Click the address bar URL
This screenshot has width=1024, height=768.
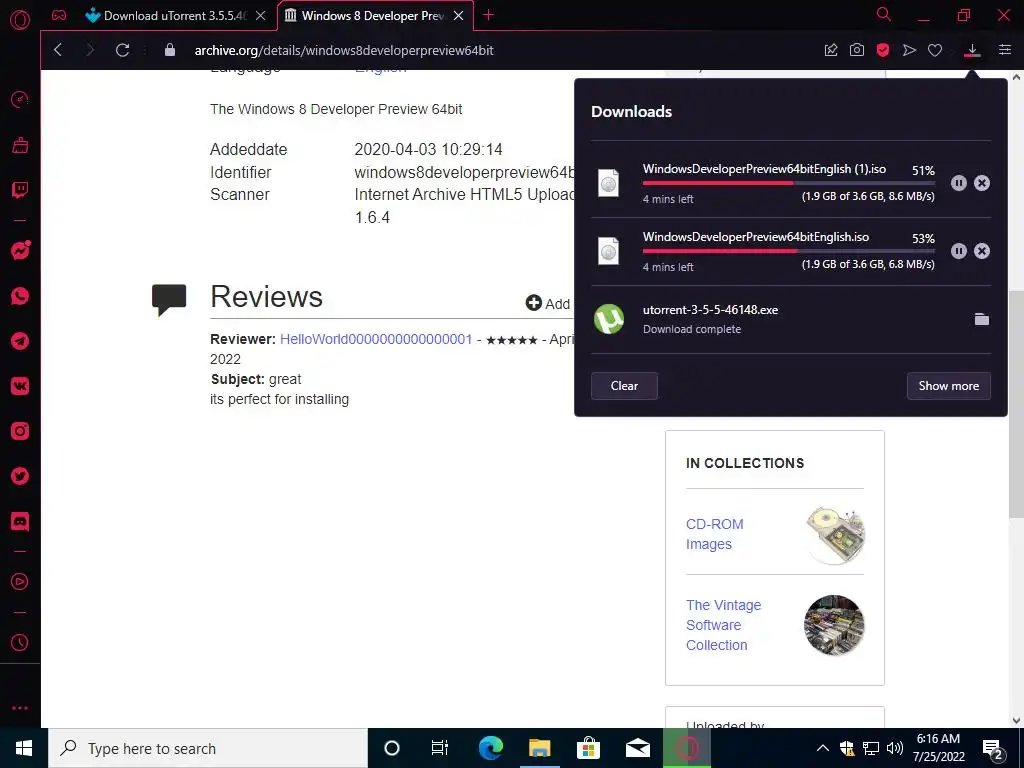(344, 50)
